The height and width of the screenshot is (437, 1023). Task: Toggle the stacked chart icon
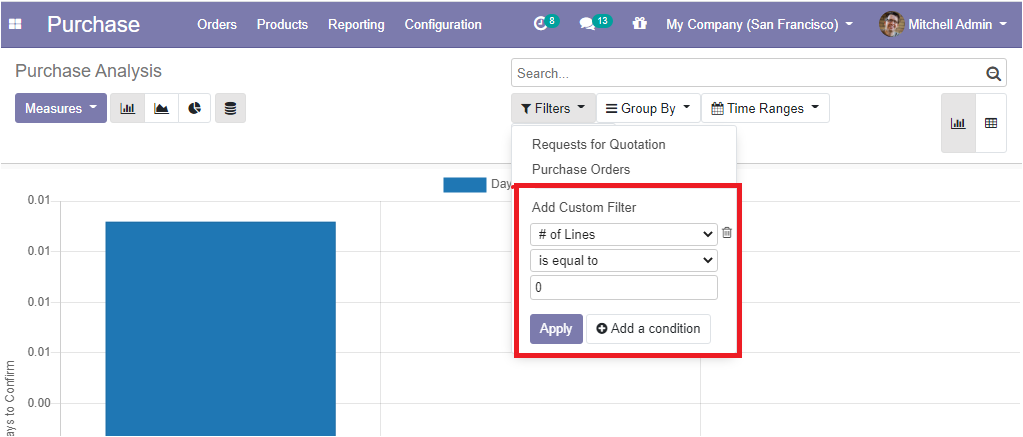(x=230, y=108)
